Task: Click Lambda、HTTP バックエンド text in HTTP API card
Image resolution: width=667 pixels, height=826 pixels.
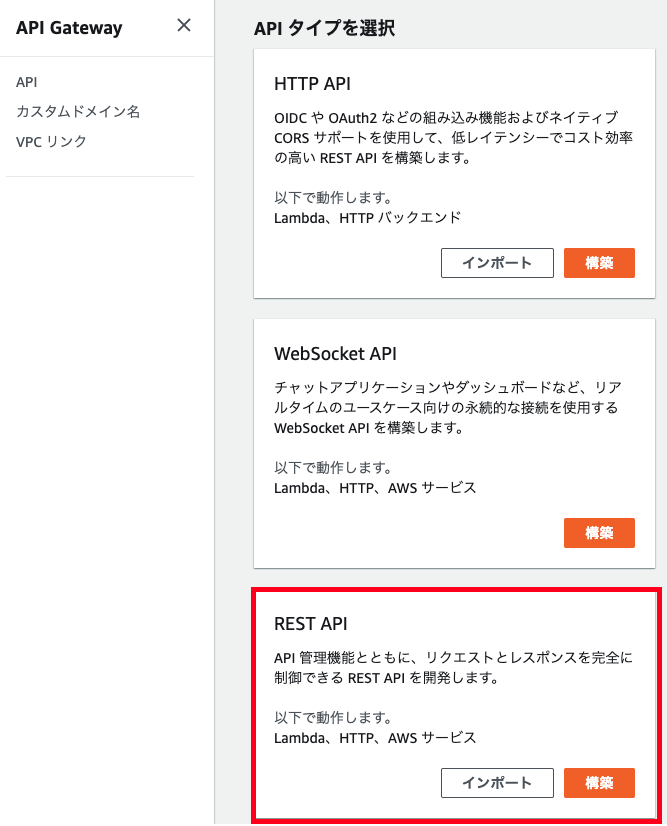Action: point(368,218)
